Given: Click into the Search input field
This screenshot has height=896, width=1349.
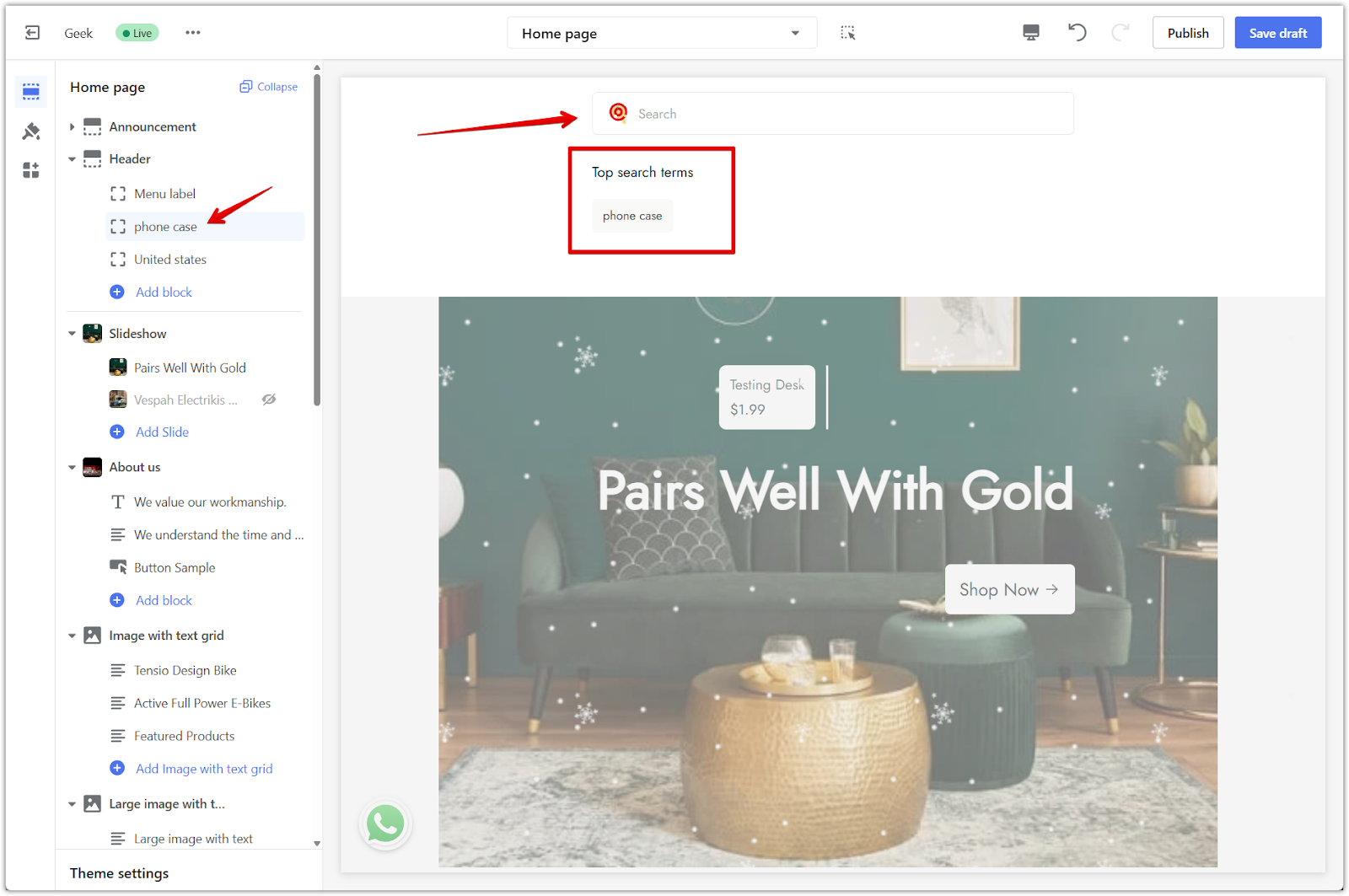Looking at the screenshot, I should coord(843,114).
